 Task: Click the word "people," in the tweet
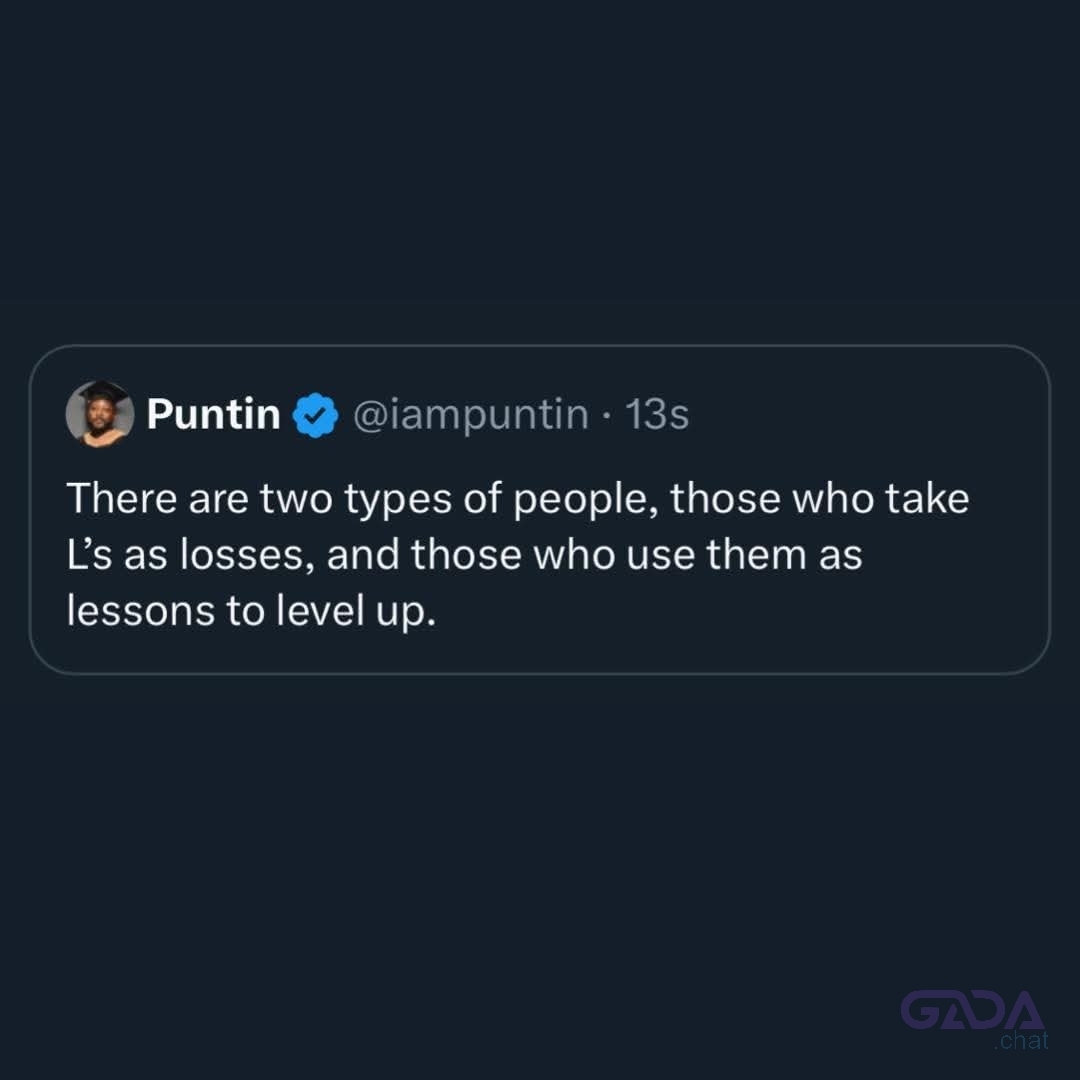[x=586, y=500]
